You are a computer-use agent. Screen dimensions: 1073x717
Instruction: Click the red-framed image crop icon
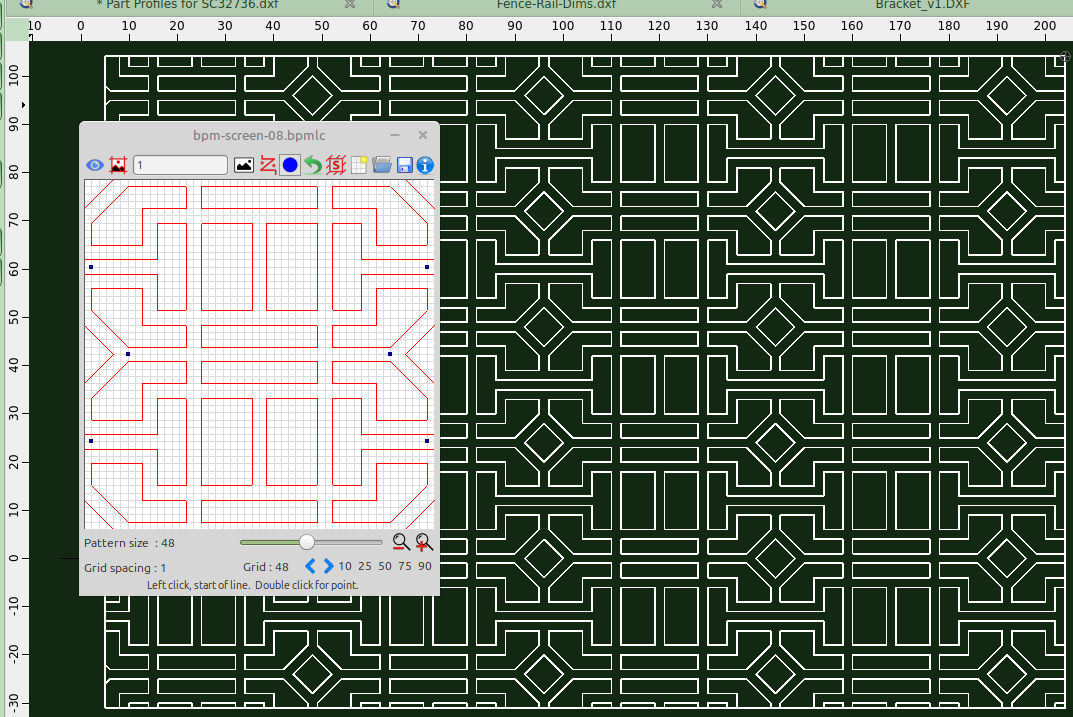point(117,165)
